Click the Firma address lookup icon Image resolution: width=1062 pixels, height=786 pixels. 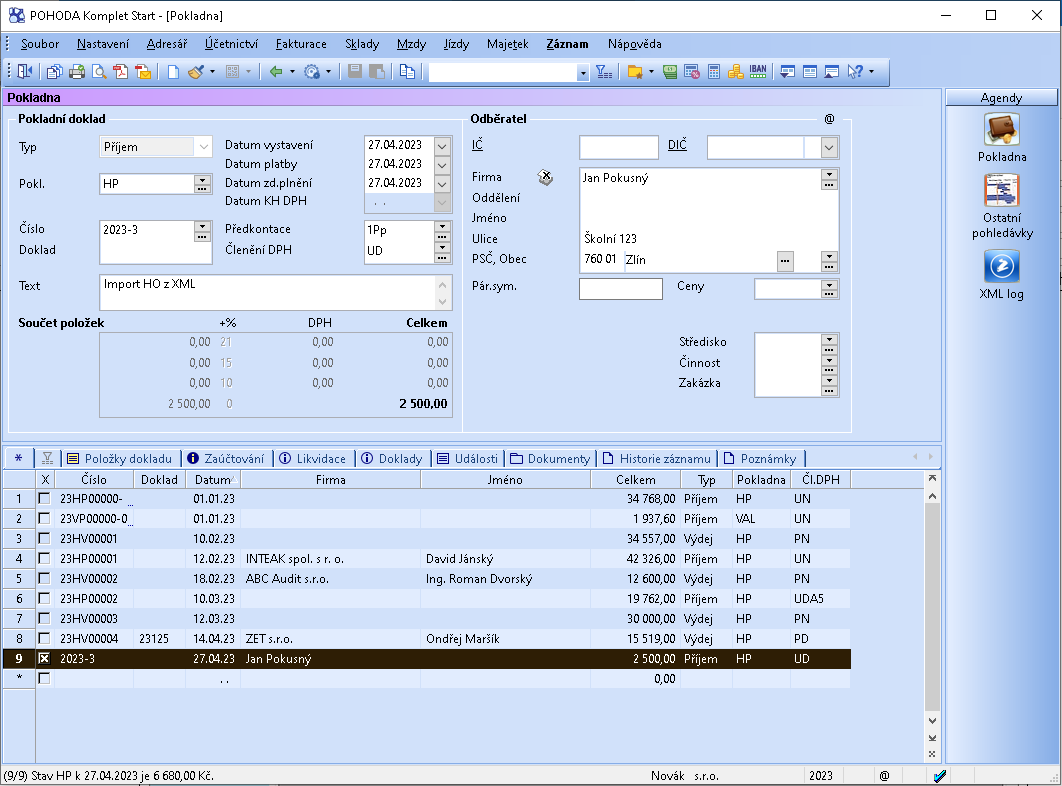tap(545, 178)
